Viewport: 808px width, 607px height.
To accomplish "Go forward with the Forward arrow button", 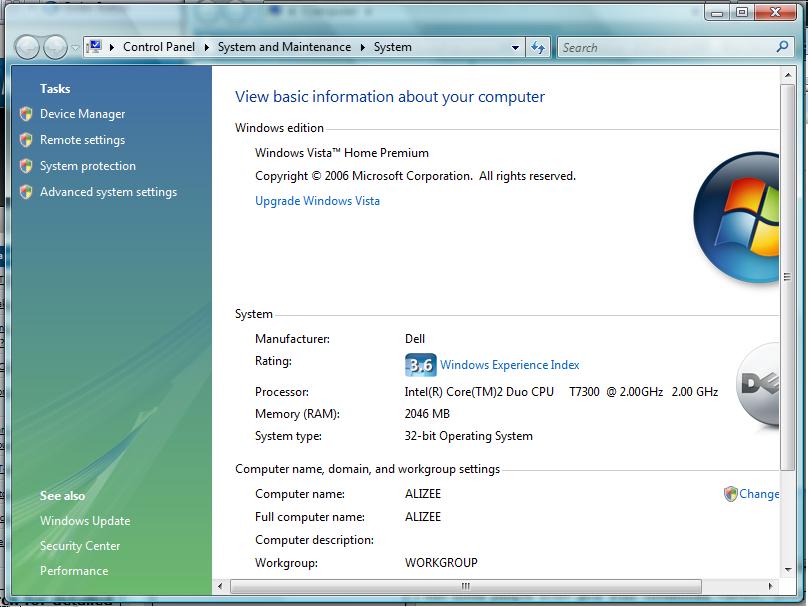I will 55,47.
